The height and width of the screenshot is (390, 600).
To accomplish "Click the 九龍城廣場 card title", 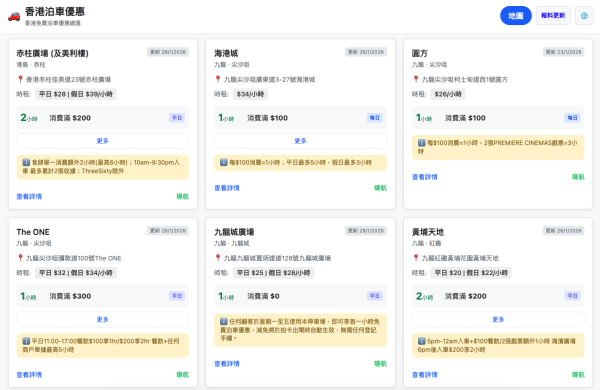I will point(234,232).
